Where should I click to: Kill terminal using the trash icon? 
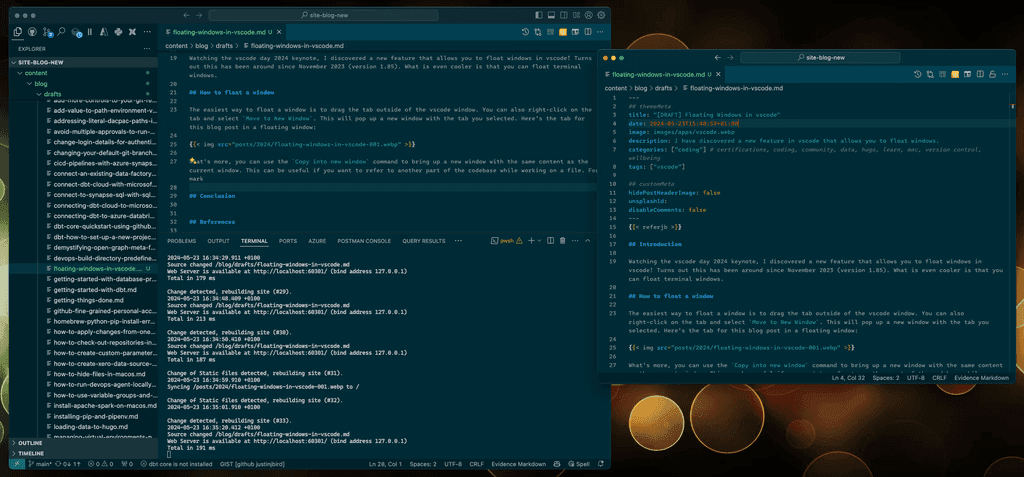point(563,241)
